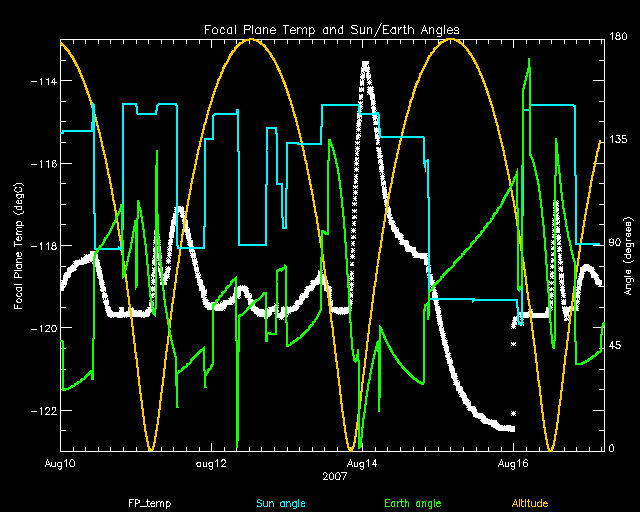
Task: Click the Aug10 x-axis tick label
Action: 61,464
